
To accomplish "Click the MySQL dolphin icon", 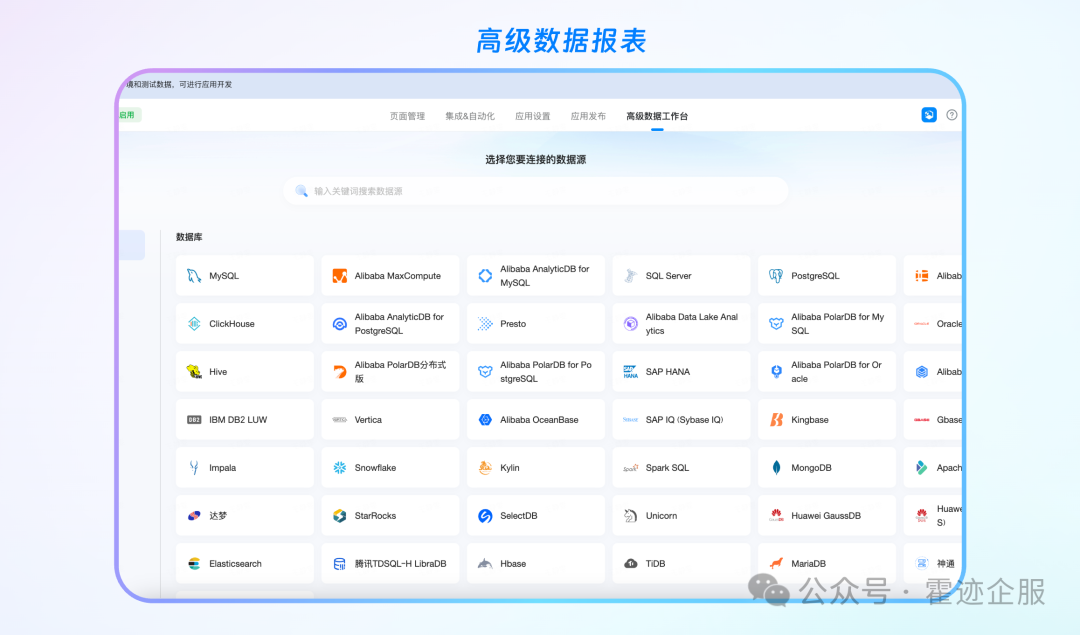I will tap(194, 276).
